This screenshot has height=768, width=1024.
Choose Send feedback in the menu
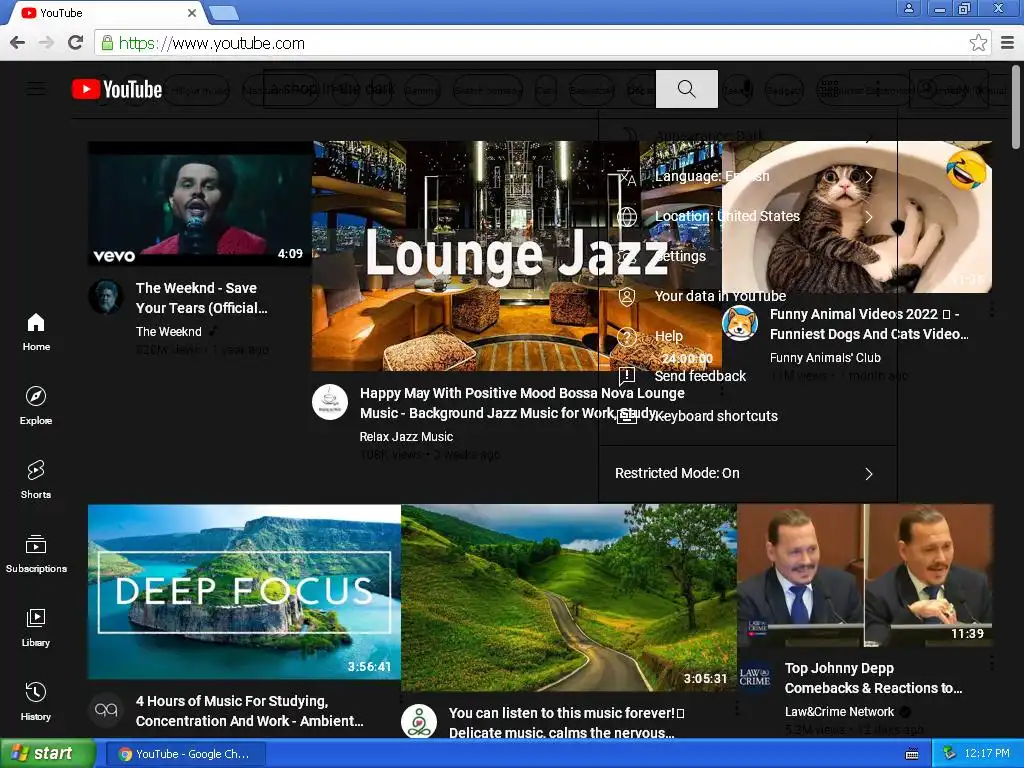point(748,376)
